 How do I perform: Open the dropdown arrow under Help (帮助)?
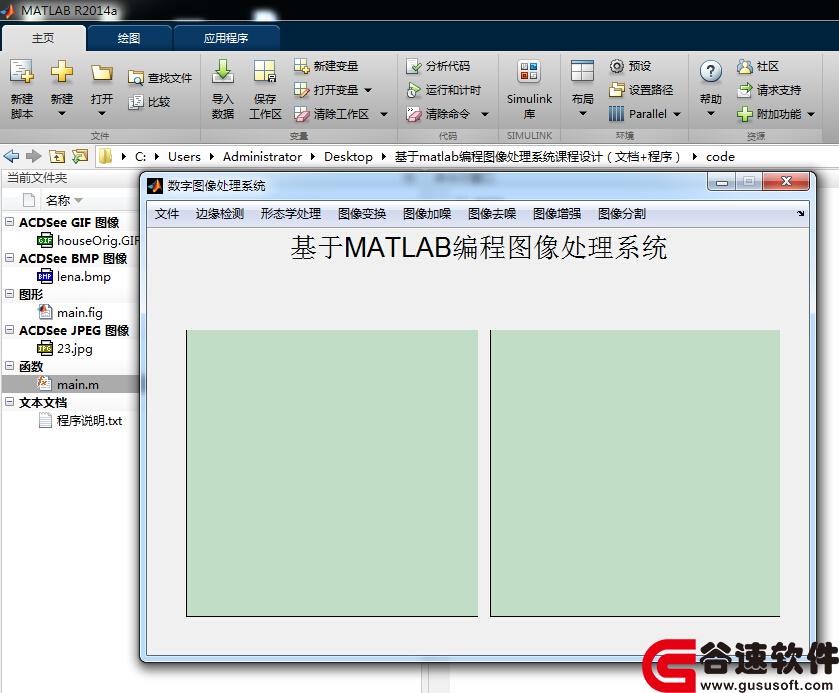pos(711,113)
